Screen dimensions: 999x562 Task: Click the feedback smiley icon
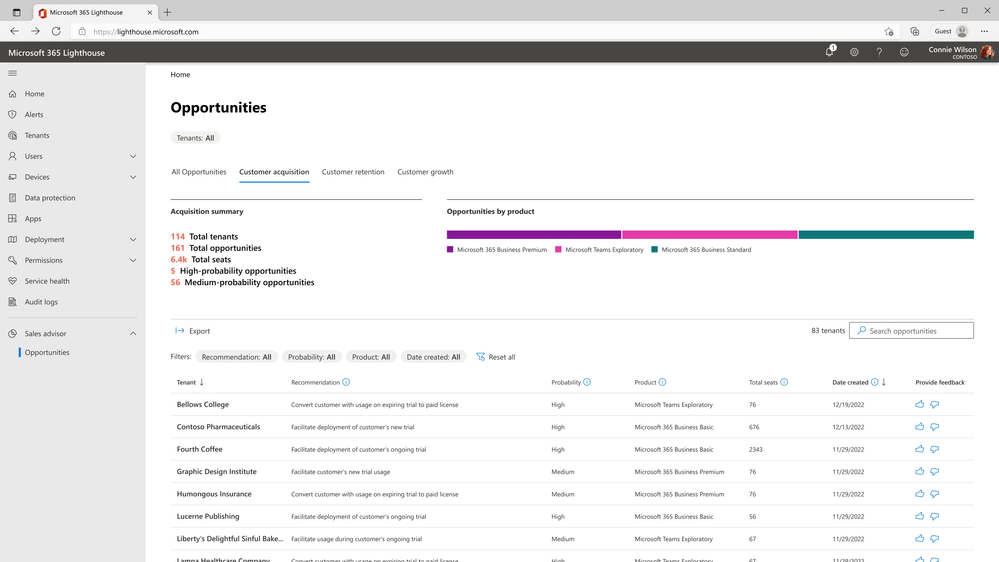[x=904, y=52]
